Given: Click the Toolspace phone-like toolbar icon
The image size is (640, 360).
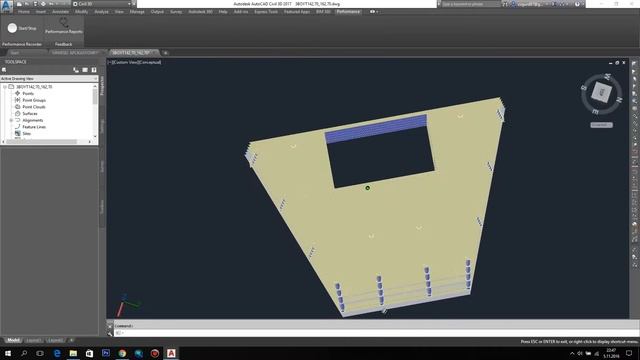Looking at the screenshot, I should (x=76, y=70).
